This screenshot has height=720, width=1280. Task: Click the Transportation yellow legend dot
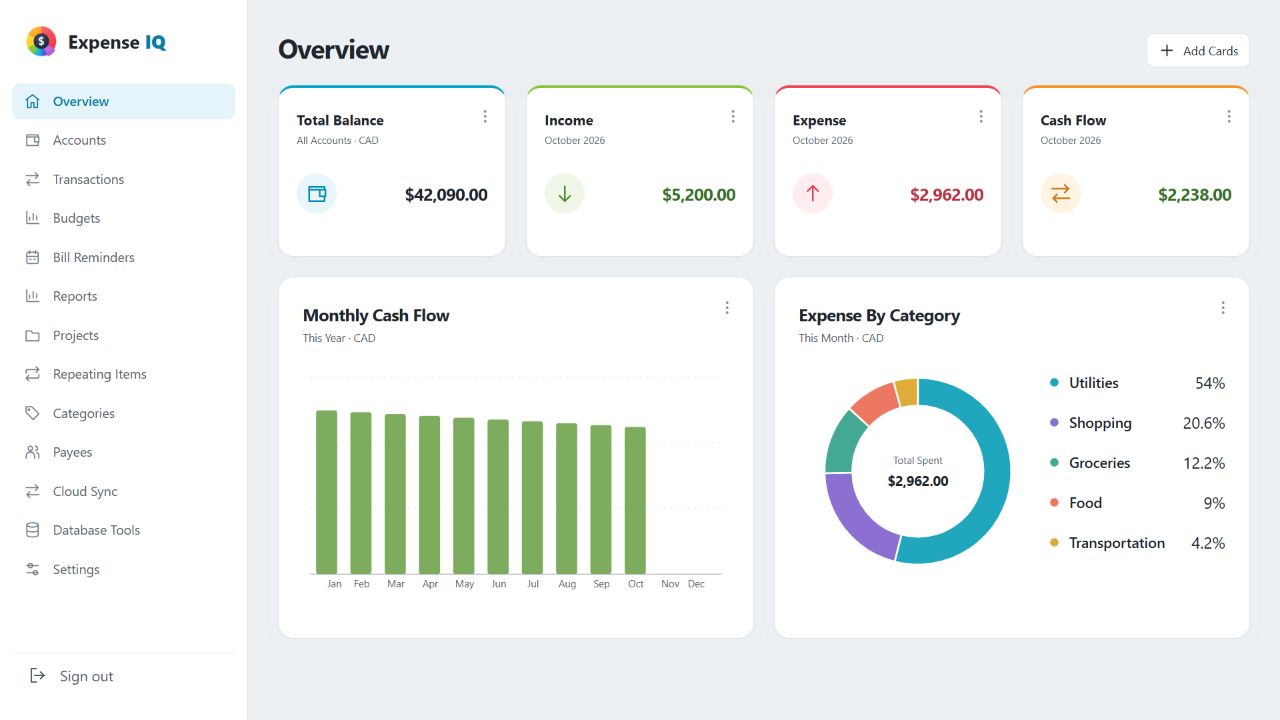1054,543
